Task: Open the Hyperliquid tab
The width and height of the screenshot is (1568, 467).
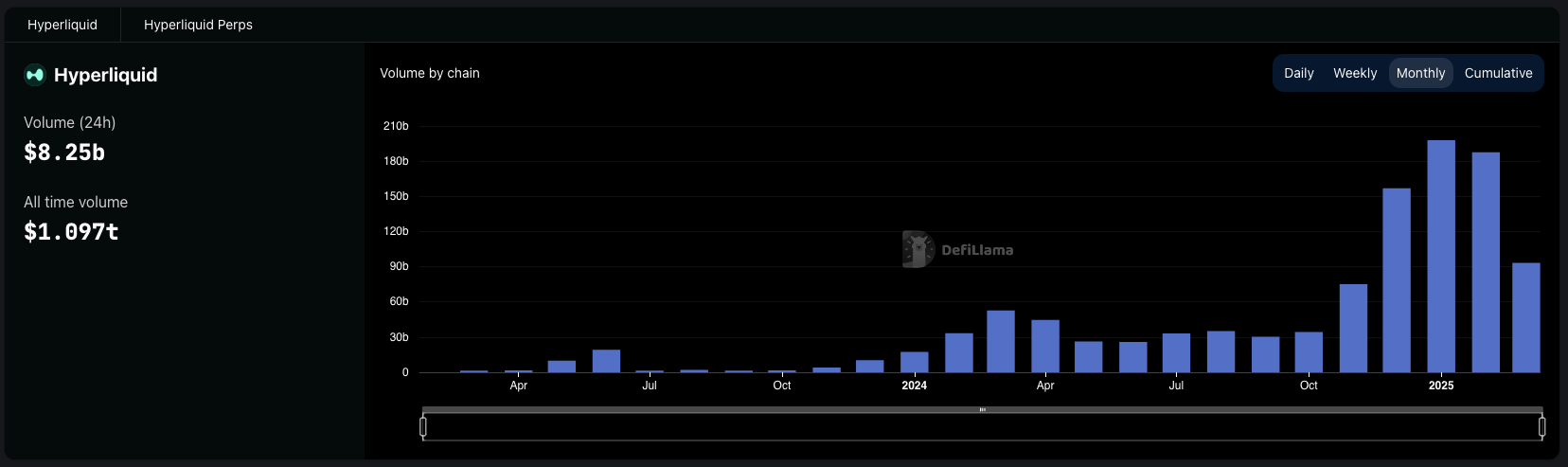Action: [62, 25]
